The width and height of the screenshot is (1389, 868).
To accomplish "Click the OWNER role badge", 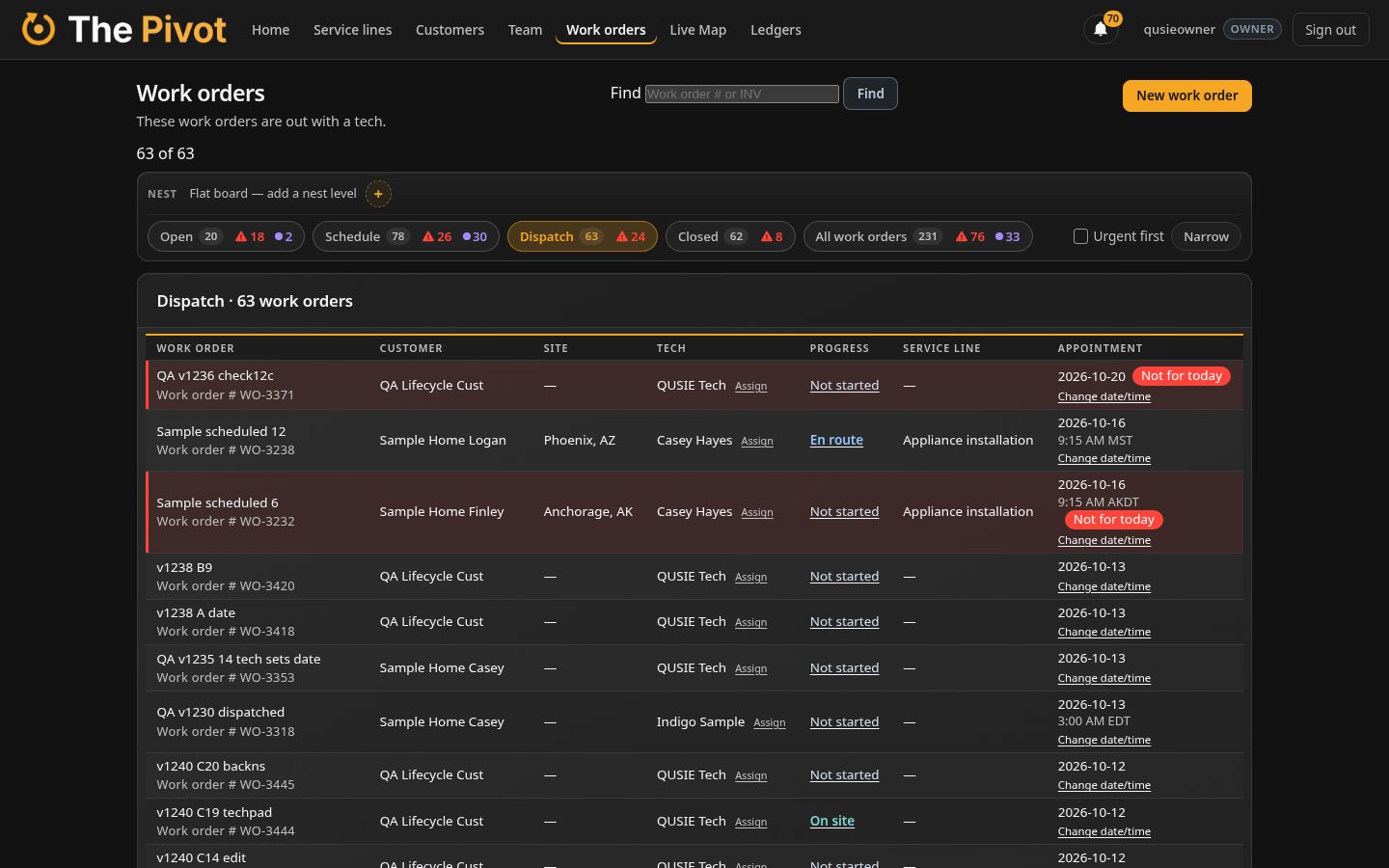I will (1252, 29).
